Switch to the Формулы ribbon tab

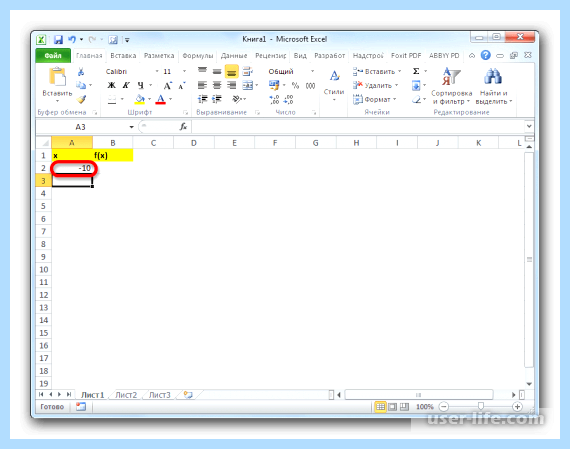[x=197, y=56]
